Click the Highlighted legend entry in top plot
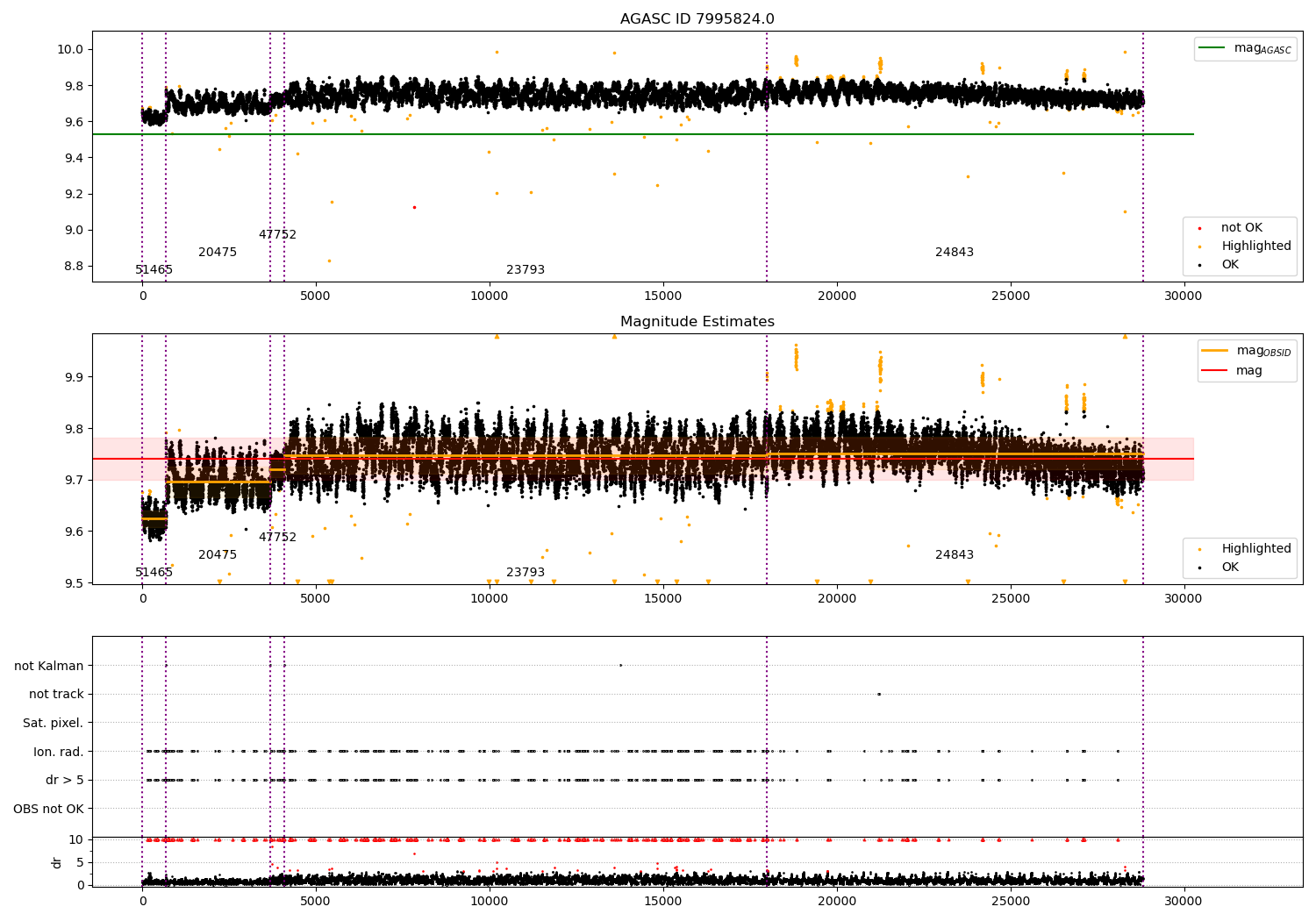This screenshot has width=1316, height=921. click(1246, 246)
